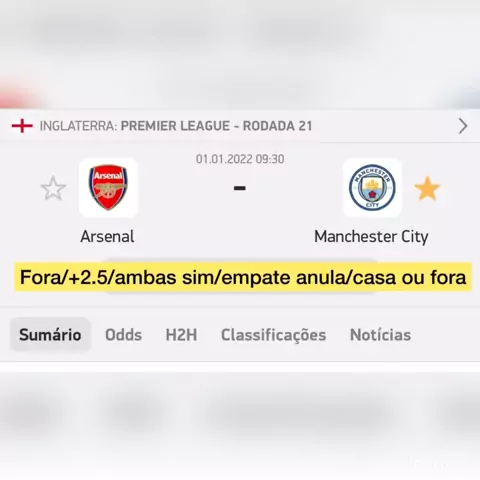Image resolution: width=480 pixels, height=480 pixels.
Task: Unfavorite Manchester City via gold star
Action: [427, 188]
